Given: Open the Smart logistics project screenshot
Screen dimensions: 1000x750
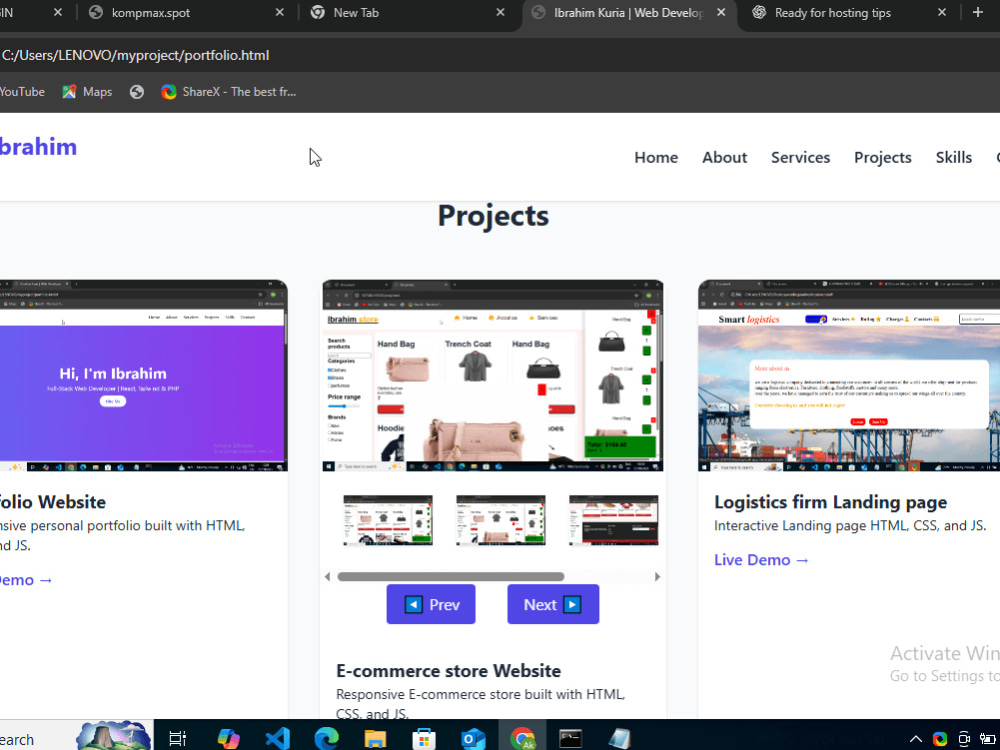Looking at the screenshot, I should (849, 376).
